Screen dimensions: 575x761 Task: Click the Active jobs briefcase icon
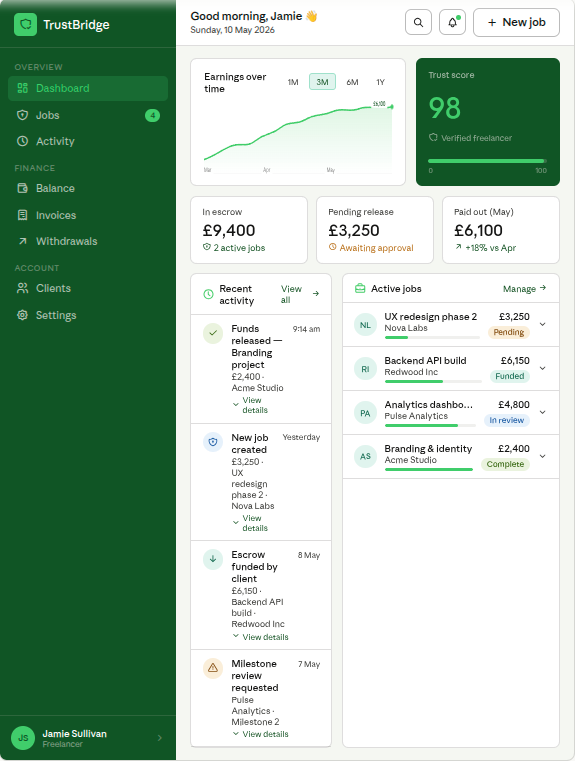click(360, 289)
